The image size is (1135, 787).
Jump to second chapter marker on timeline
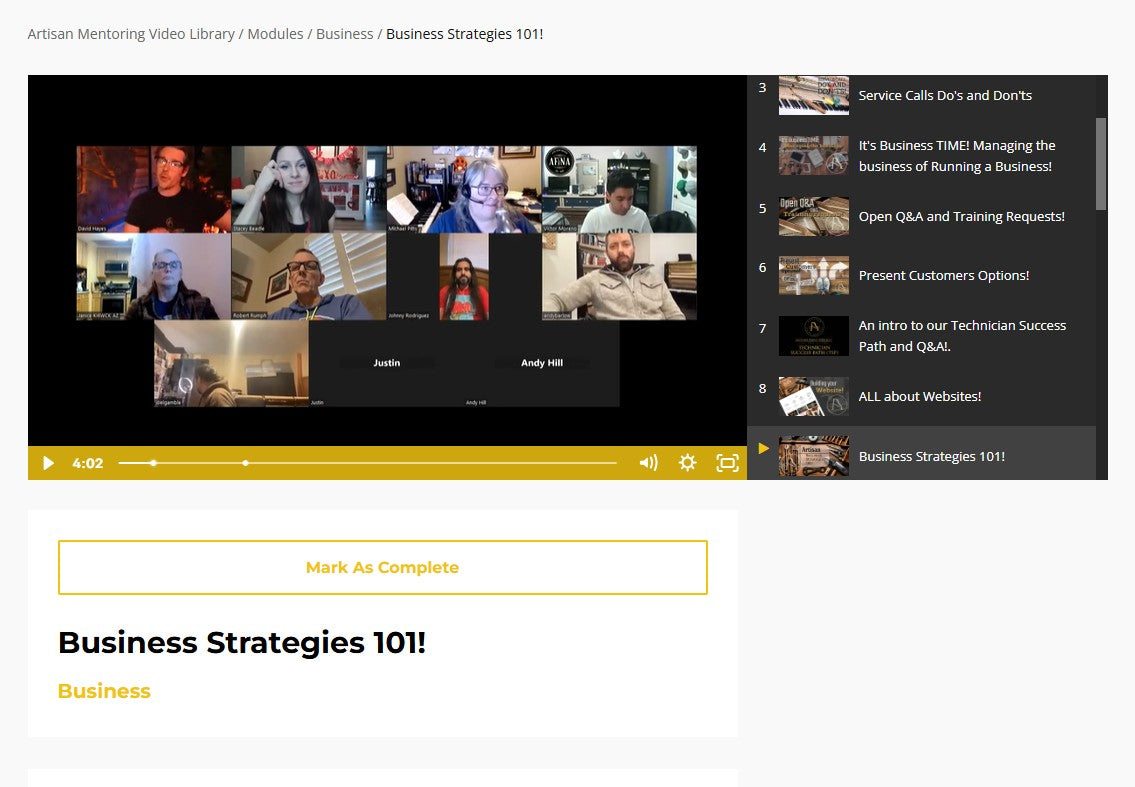246,463
